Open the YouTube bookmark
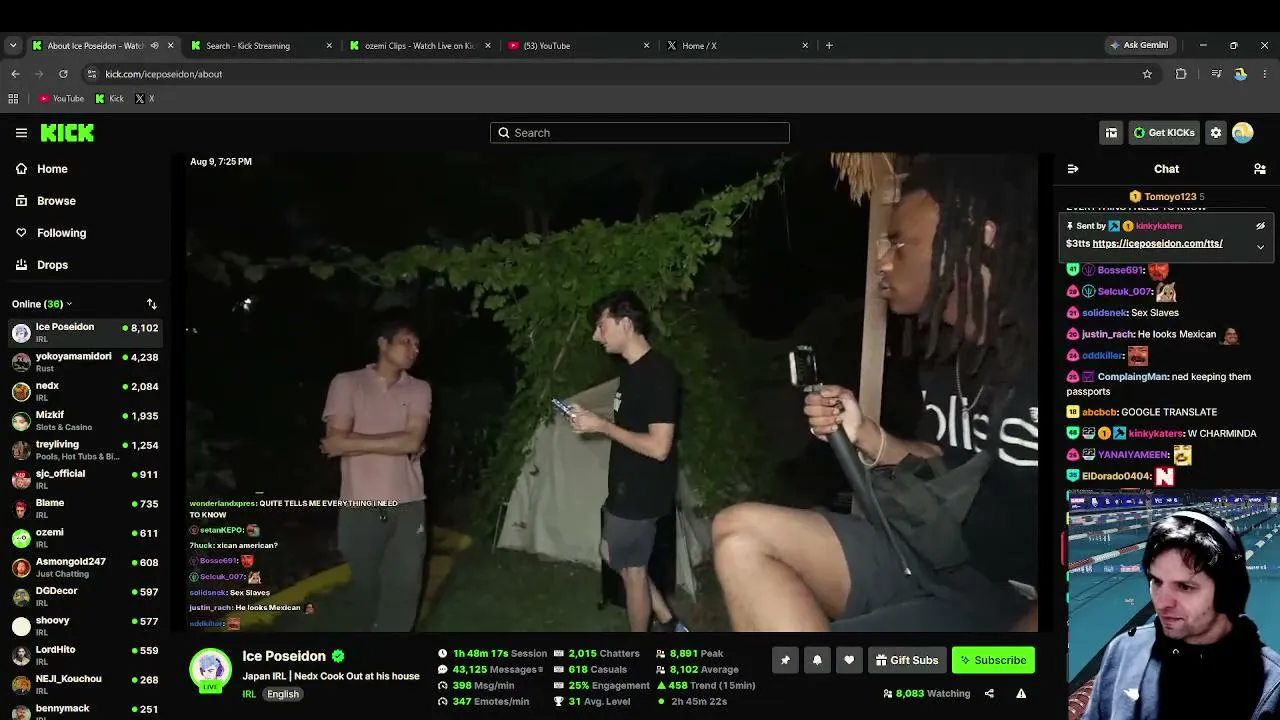This screenshot has width=1280, height=720. tap(61, 98)
